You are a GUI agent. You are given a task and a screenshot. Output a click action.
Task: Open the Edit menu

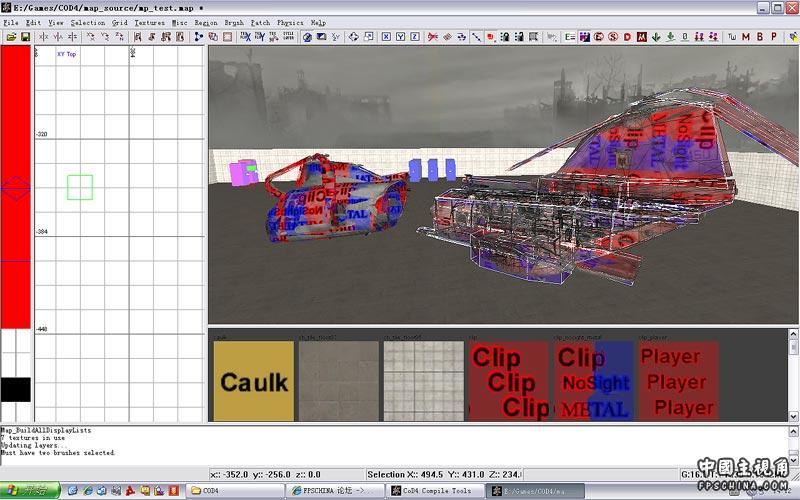pyautogui.click(x=33, y=22)
